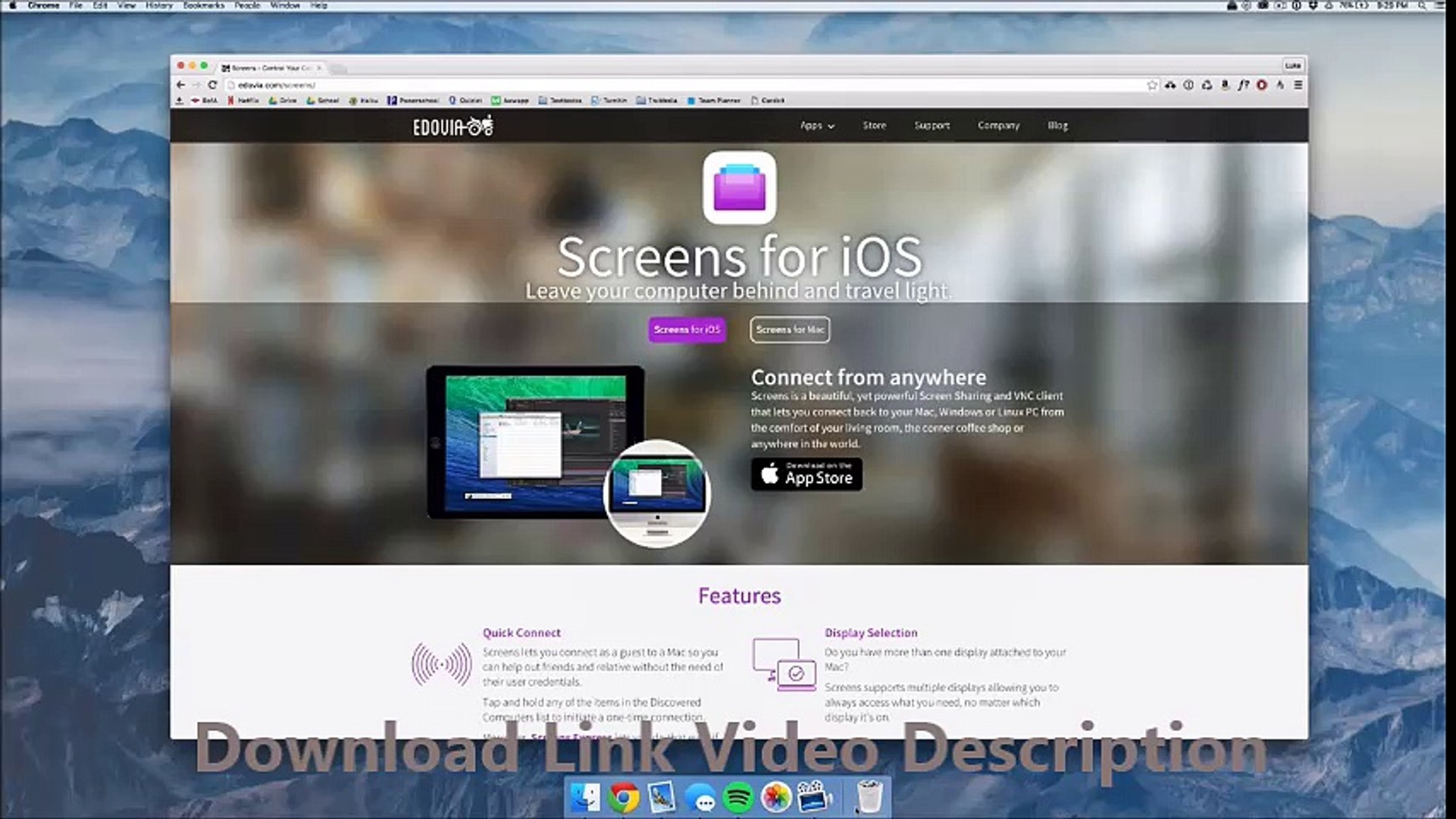This screenshot has width=1456, height=819.
Task: Open Photos app from the dock
Action: 776,797
